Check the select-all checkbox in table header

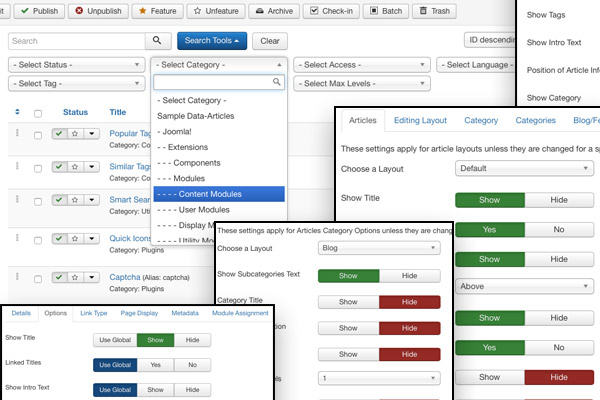tap(38, 113)
